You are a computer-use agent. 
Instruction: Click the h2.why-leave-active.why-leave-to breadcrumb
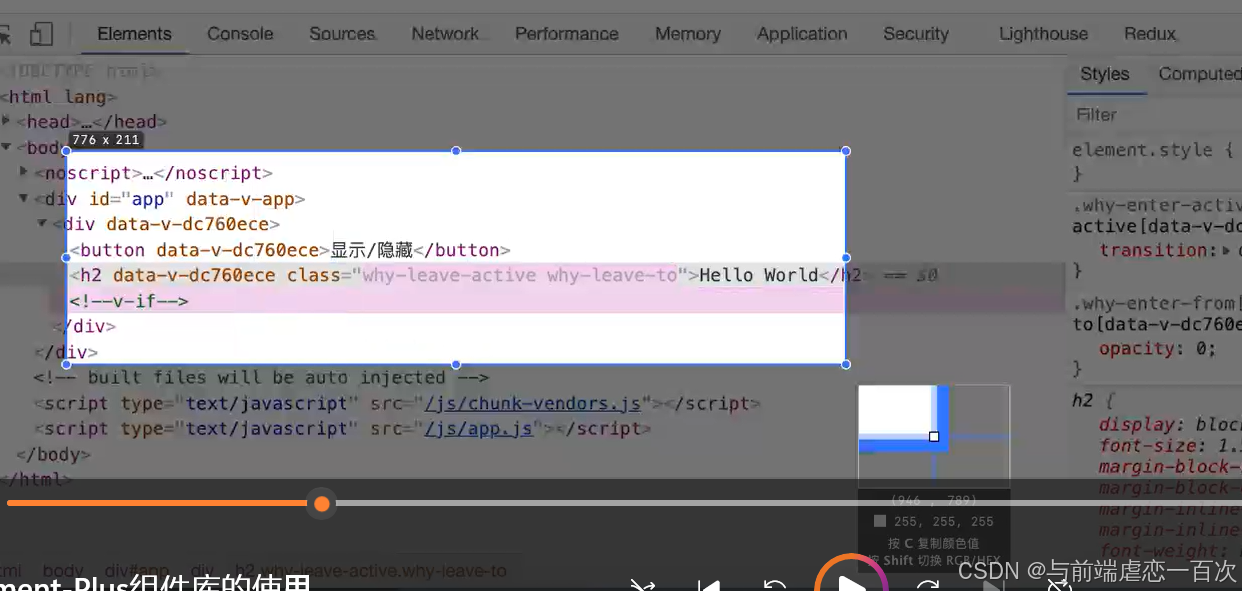pos(371,572)
